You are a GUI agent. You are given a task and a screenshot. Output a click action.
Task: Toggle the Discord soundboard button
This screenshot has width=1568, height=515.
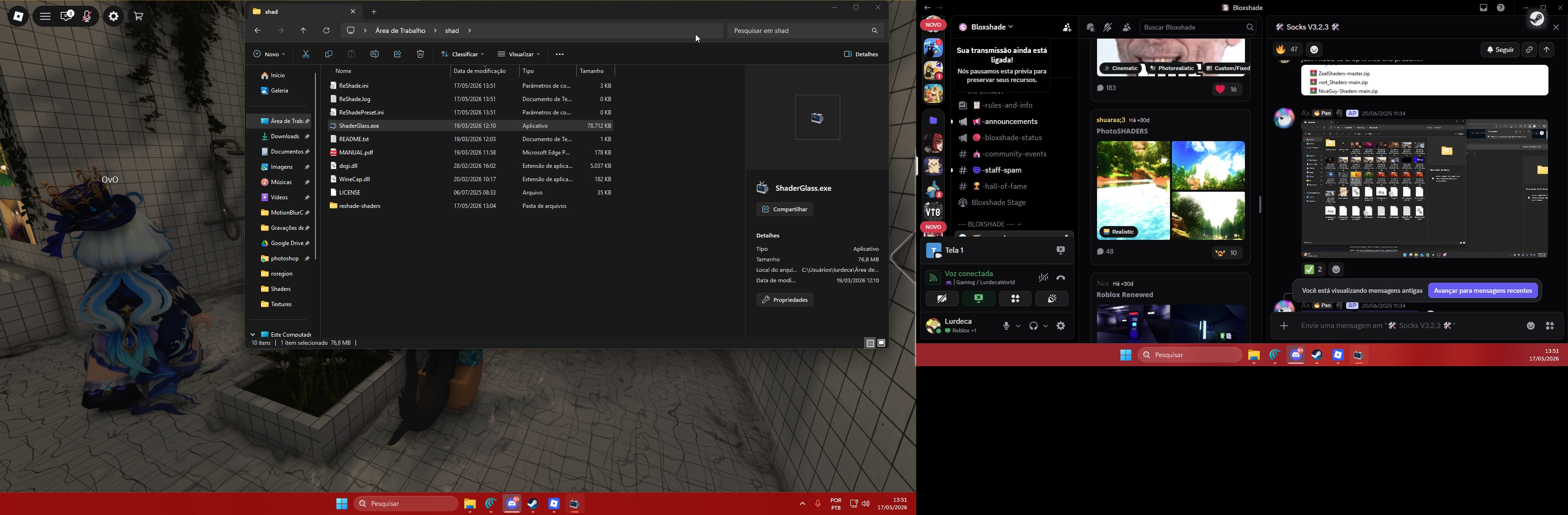(x=1053, y=299)
